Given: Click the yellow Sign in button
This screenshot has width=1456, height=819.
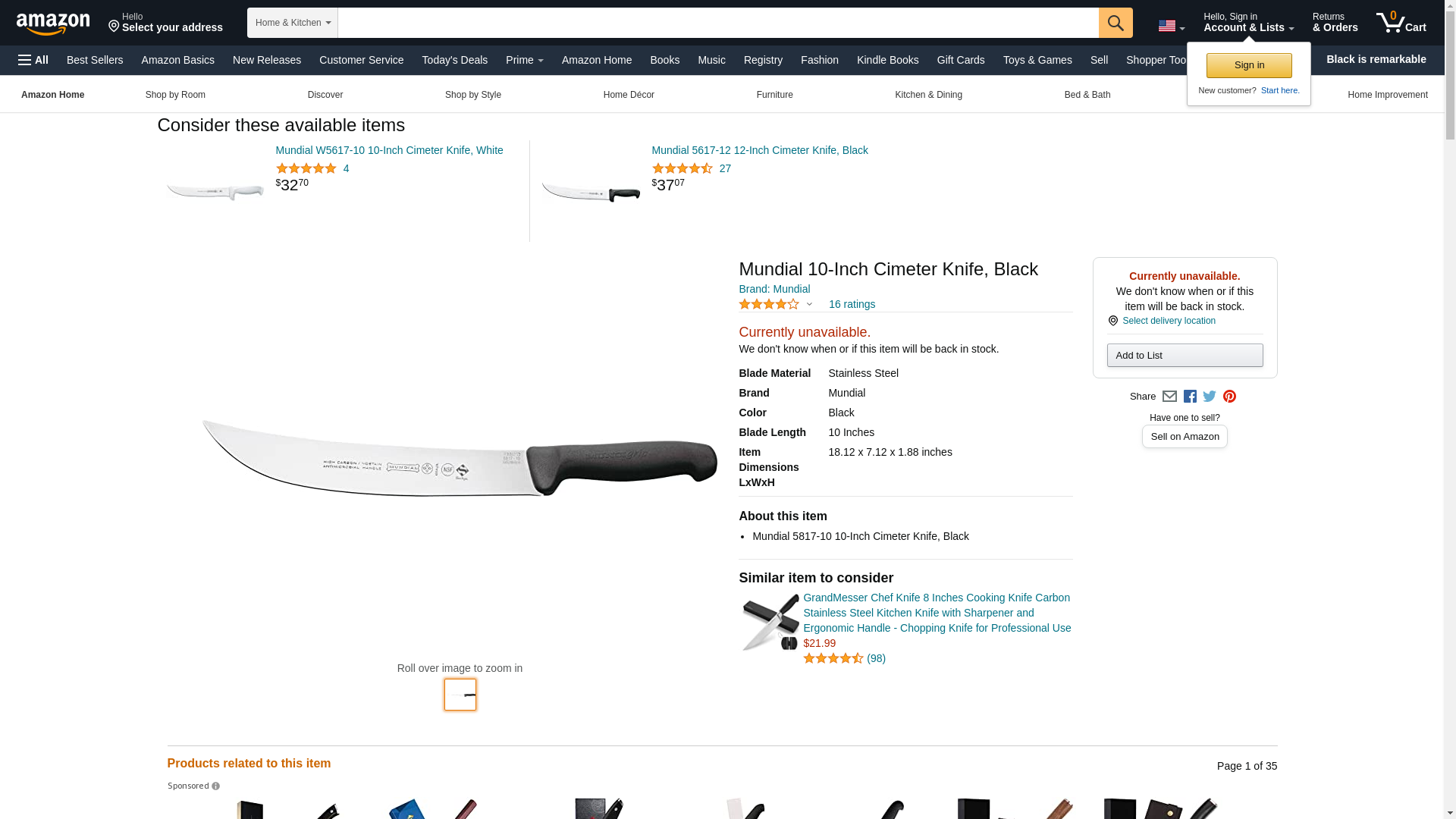Looking at the screenshot, I should pyautogui.click(x=1249, y=66).
